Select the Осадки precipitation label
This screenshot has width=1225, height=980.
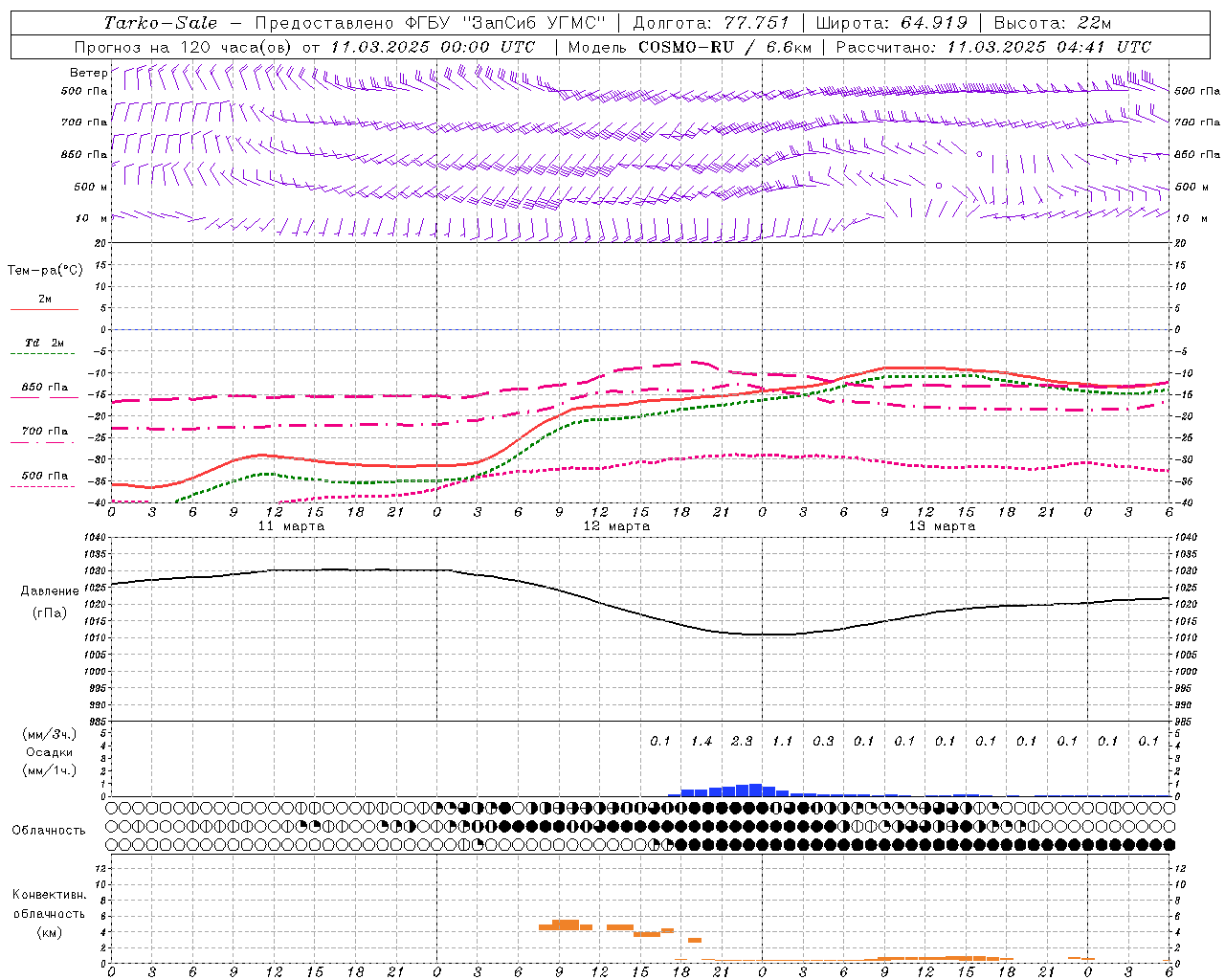tap(50, 752)
